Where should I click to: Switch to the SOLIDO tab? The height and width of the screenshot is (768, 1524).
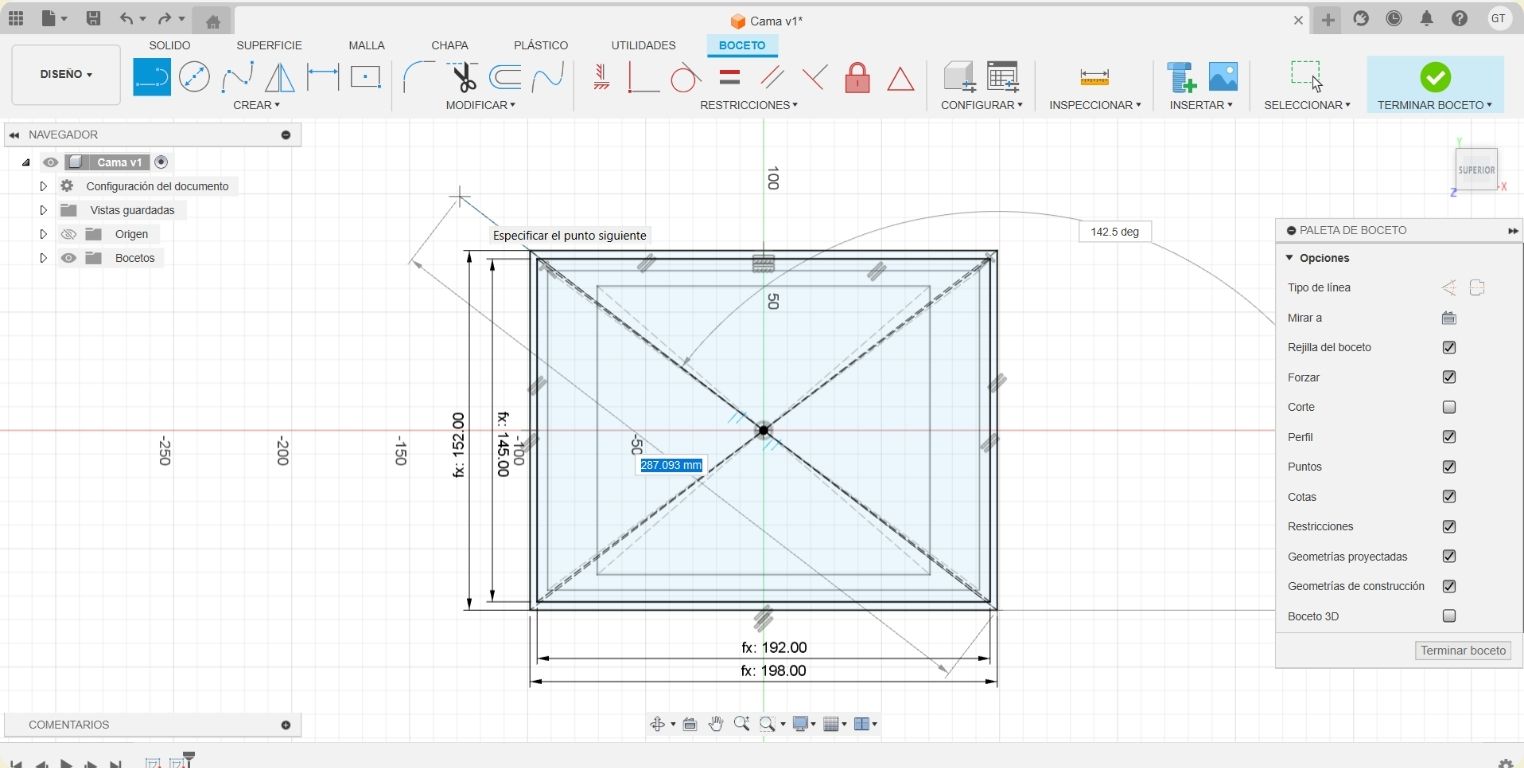click(169, 45)
